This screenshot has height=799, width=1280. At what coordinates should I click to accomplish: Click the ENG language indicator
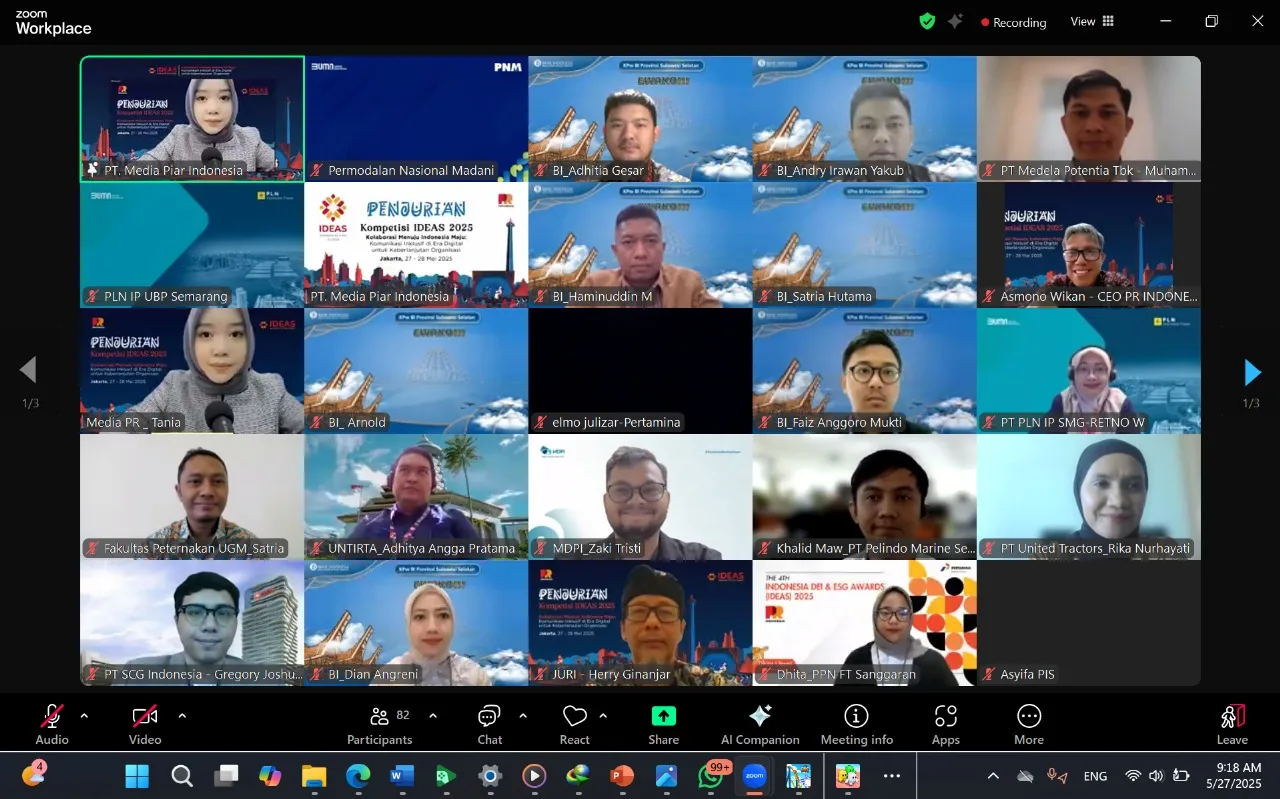click(x=1095, y=776)
